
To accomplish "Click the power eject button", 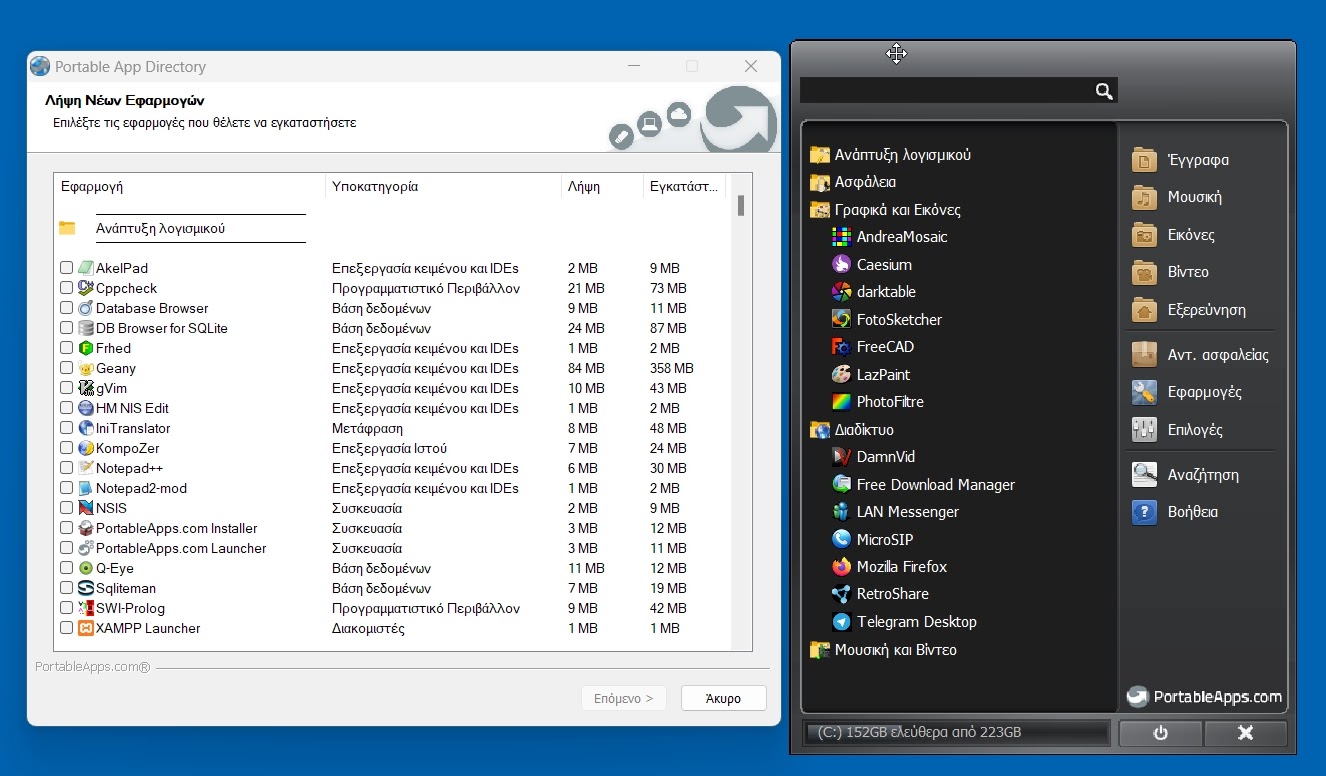I will pos(1161,733).
